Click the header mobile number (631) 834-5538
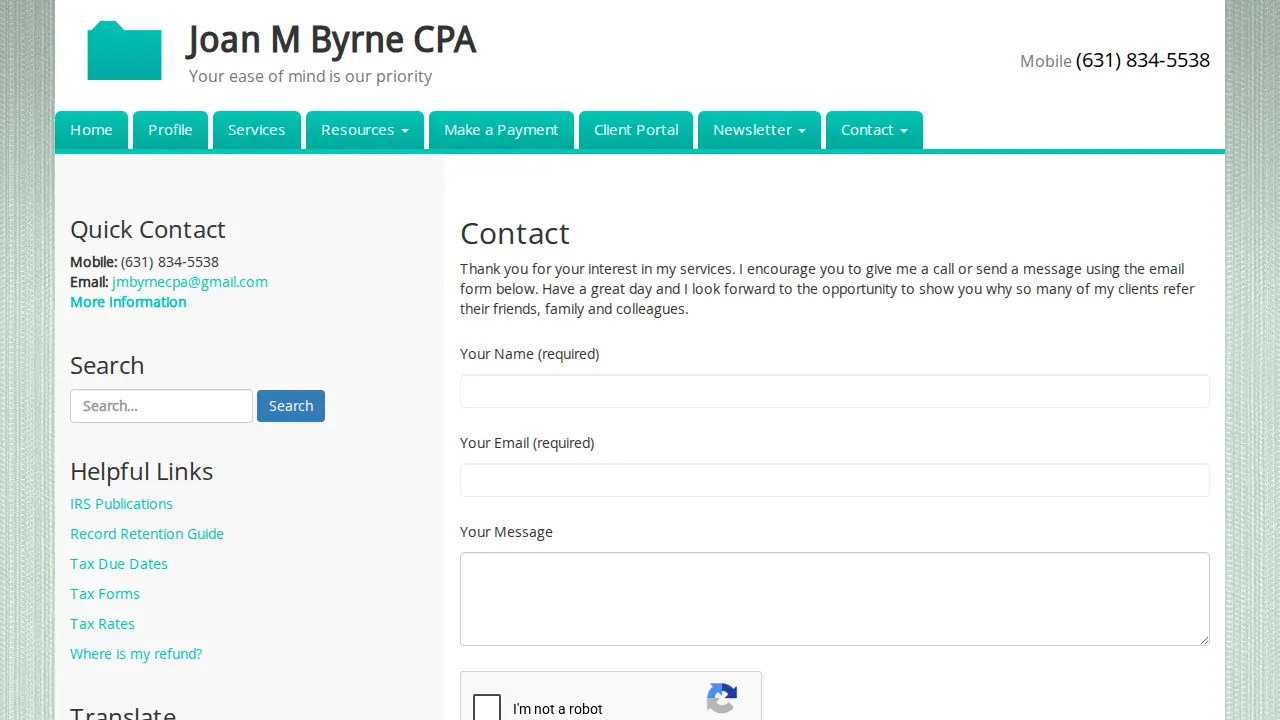Image resolution: width=1280 pixels, height=720 pixels. (x=1143, y=60)
